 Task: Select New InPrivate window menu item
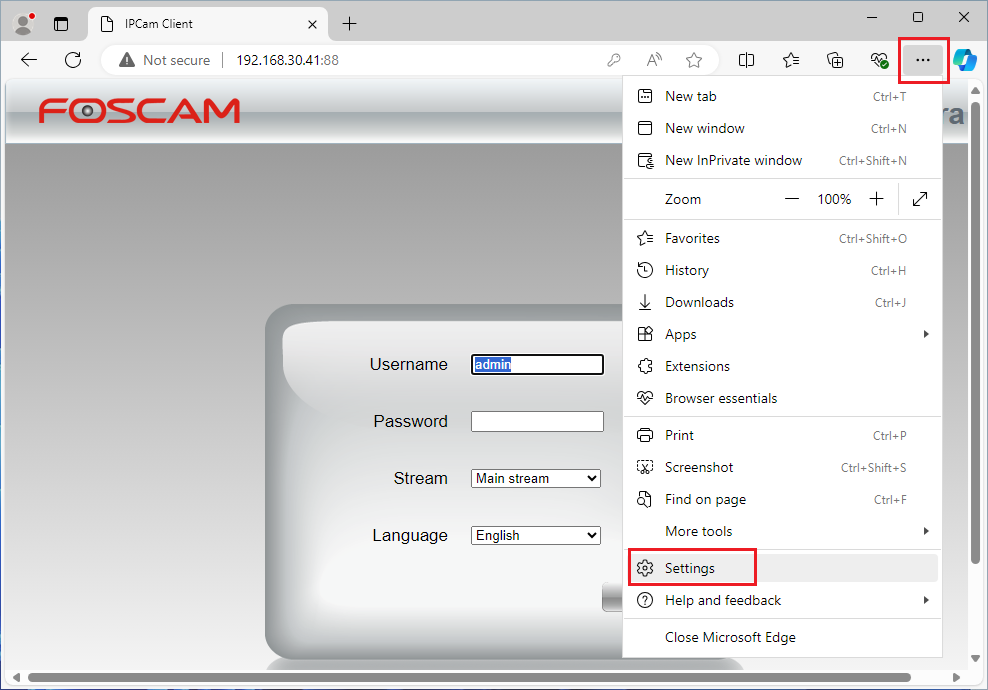click(733, 160)
